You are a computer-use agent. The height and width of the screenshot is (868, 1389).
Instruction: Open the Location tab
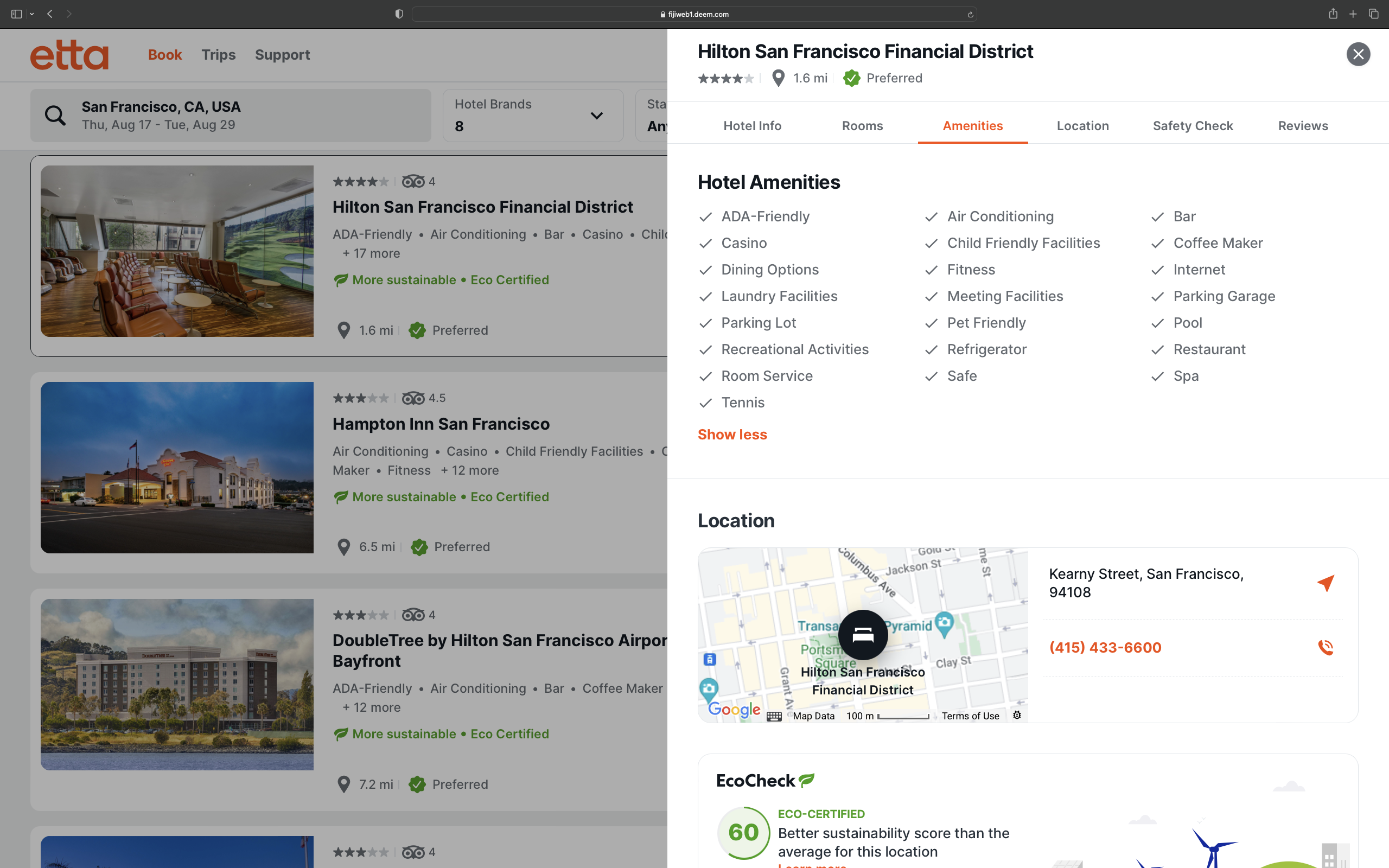point(1082,126)
